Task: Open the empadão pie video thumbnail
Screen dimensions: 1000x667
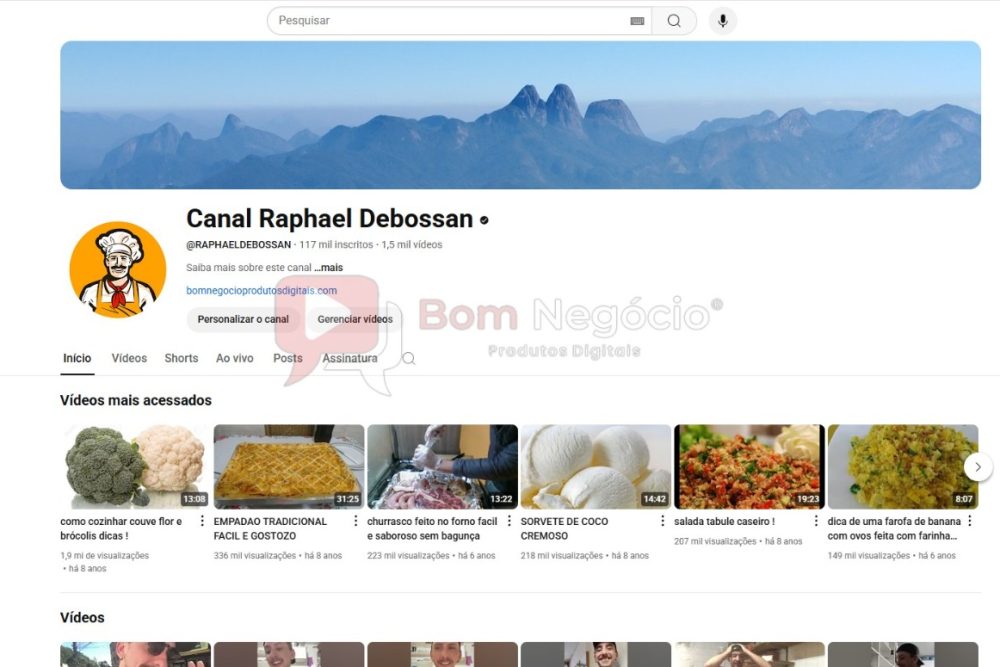Action: [x=289, y=467]
